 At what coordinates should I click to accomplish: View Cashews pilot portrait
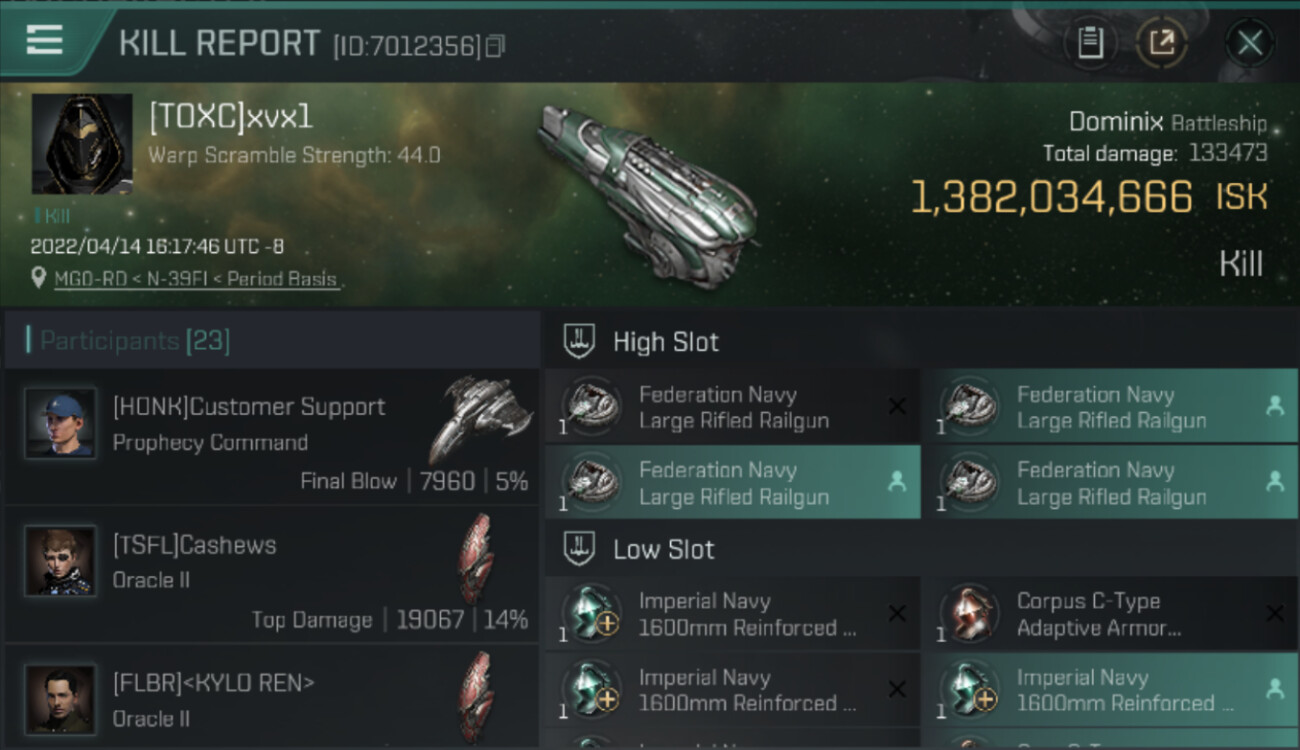(x=60, y=562)
